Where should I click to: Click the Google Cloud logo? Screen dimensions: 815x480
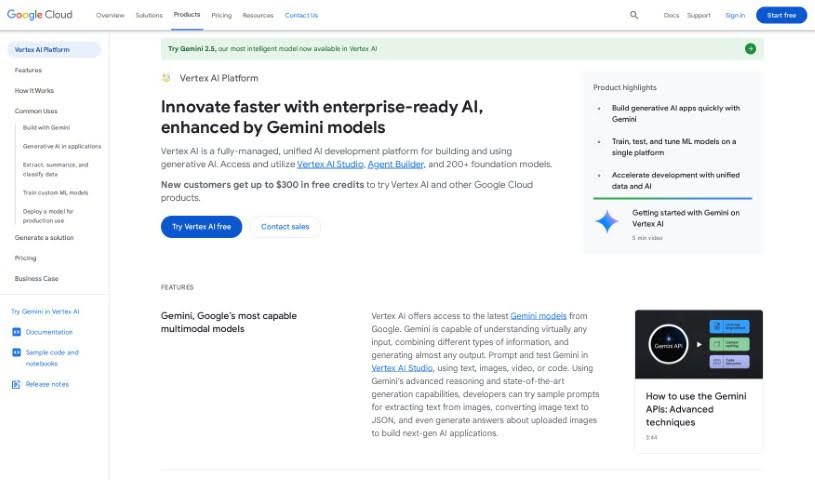click(40, 15)
